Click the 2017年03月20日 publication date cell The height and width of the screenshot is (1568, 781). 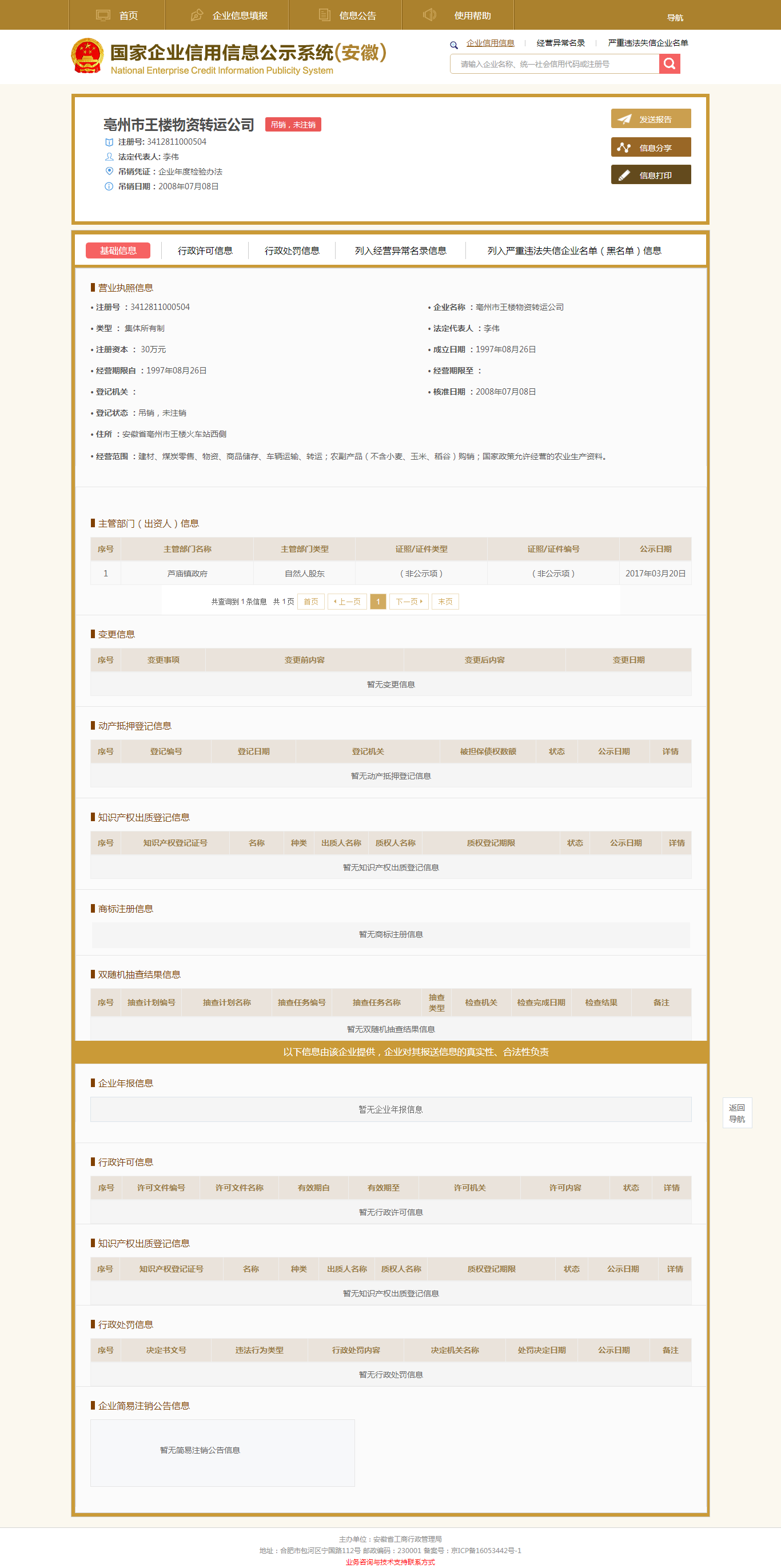(655, 574)
